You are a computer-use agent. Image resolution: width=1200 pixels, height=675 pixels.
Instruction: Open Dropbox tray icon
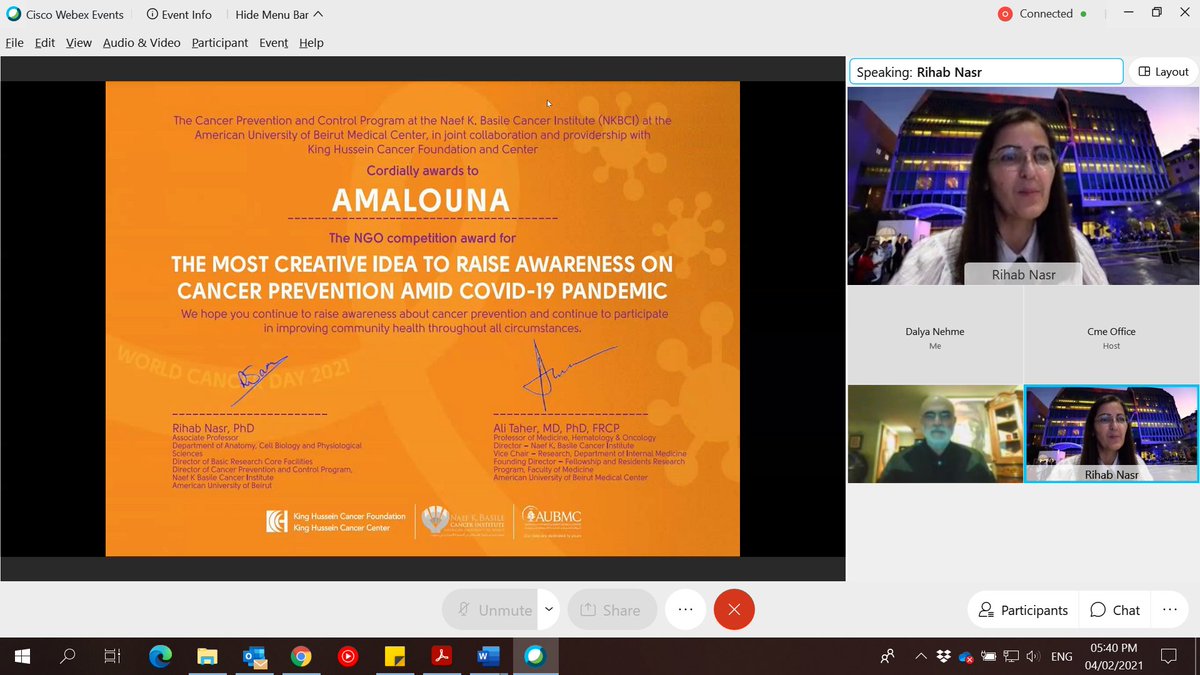pyautogui.click(x=943, y=657)
